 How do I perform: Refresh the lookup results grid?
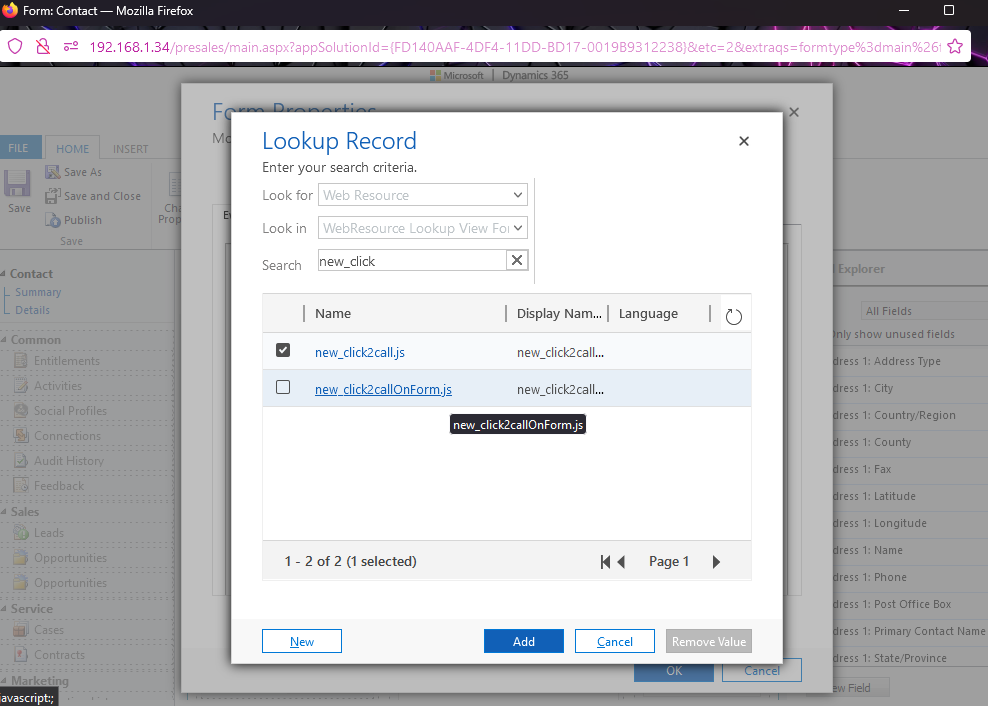(x=733, y=316)
